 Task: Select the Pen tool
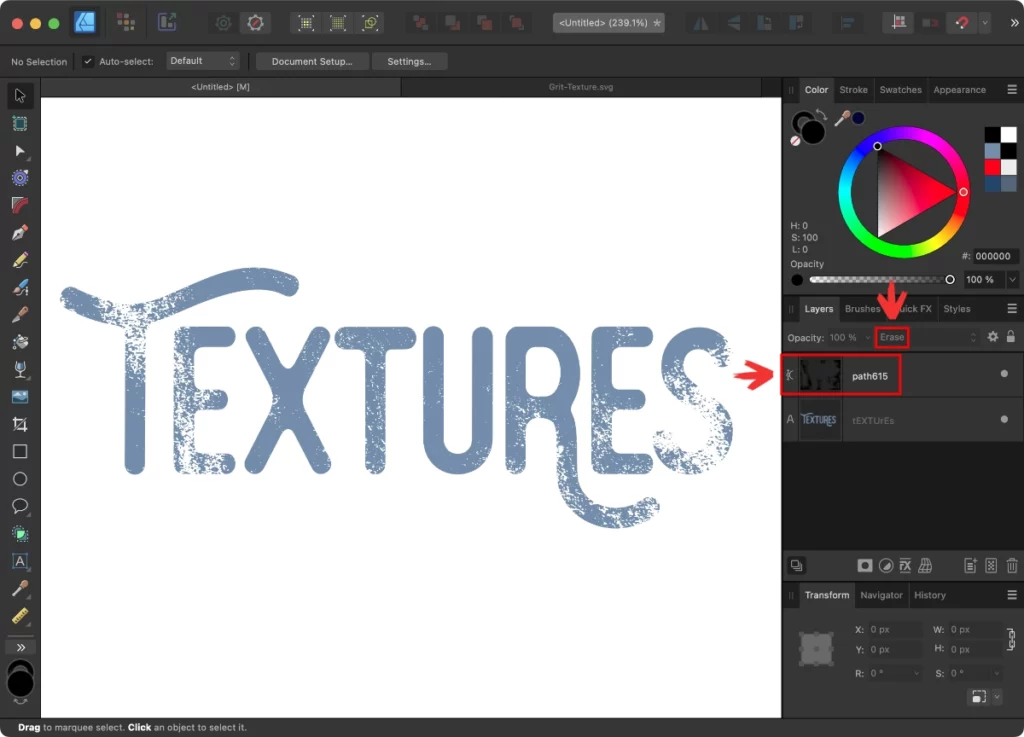coord(19,232)
